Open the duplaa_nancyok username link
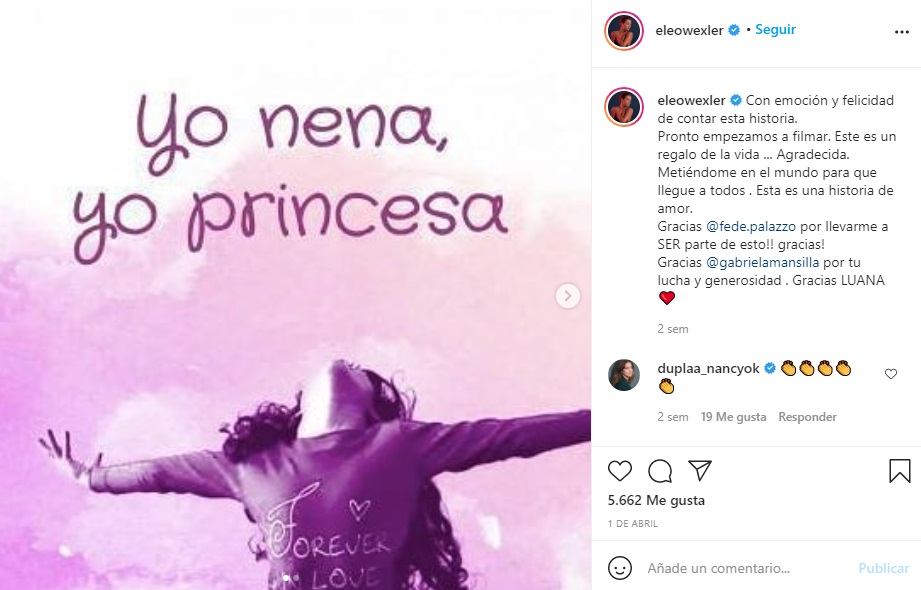The width and height of the screenshot is (921, 590). tap(708, 368)
